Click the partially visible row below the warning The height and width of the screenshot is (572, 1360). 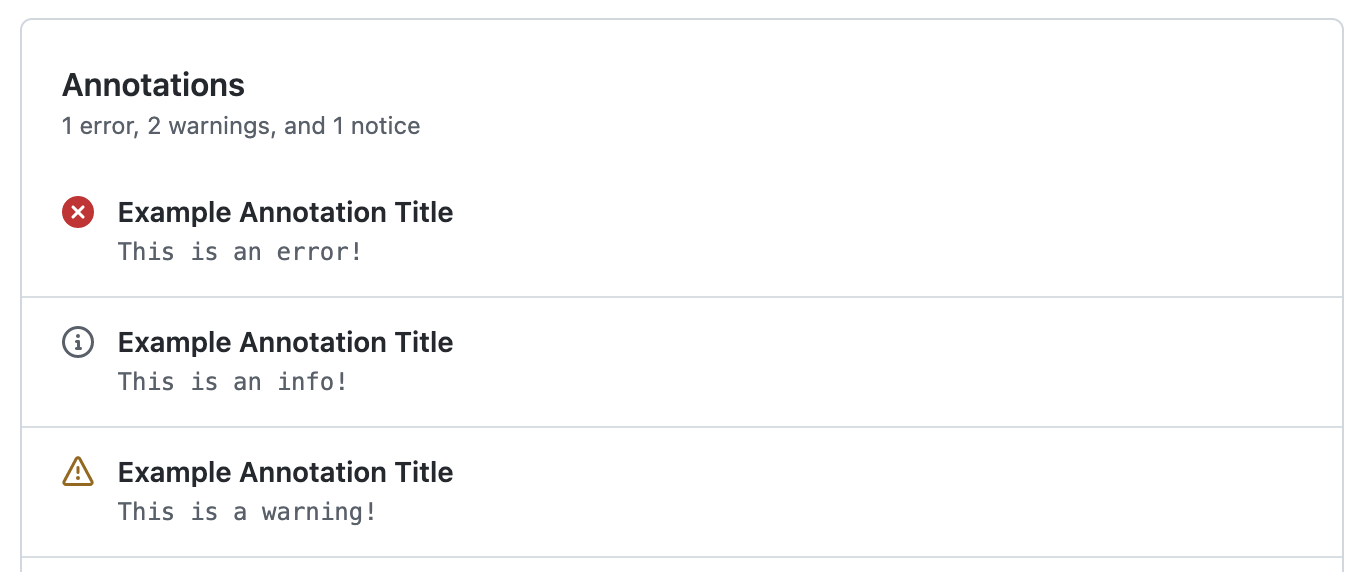(x=680, y=565)
